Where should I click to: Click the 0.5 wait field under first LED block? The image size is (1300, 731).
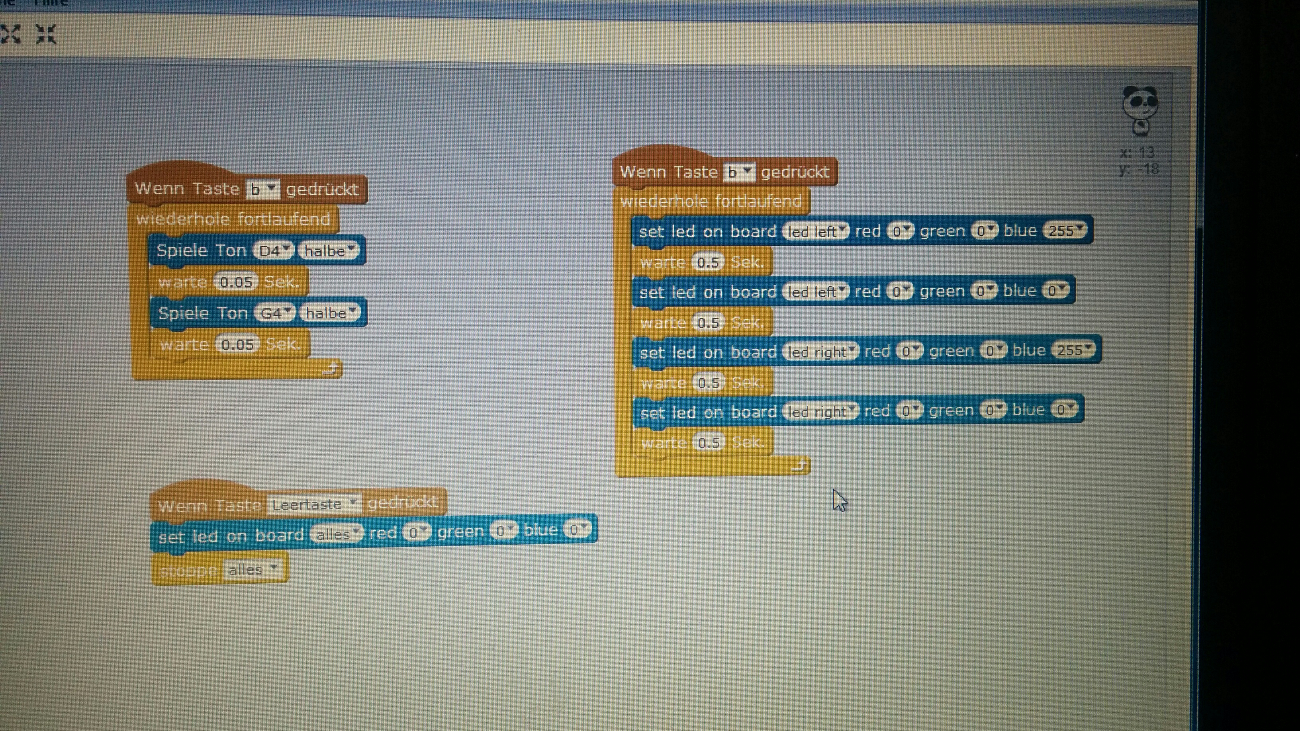point(708,263)
